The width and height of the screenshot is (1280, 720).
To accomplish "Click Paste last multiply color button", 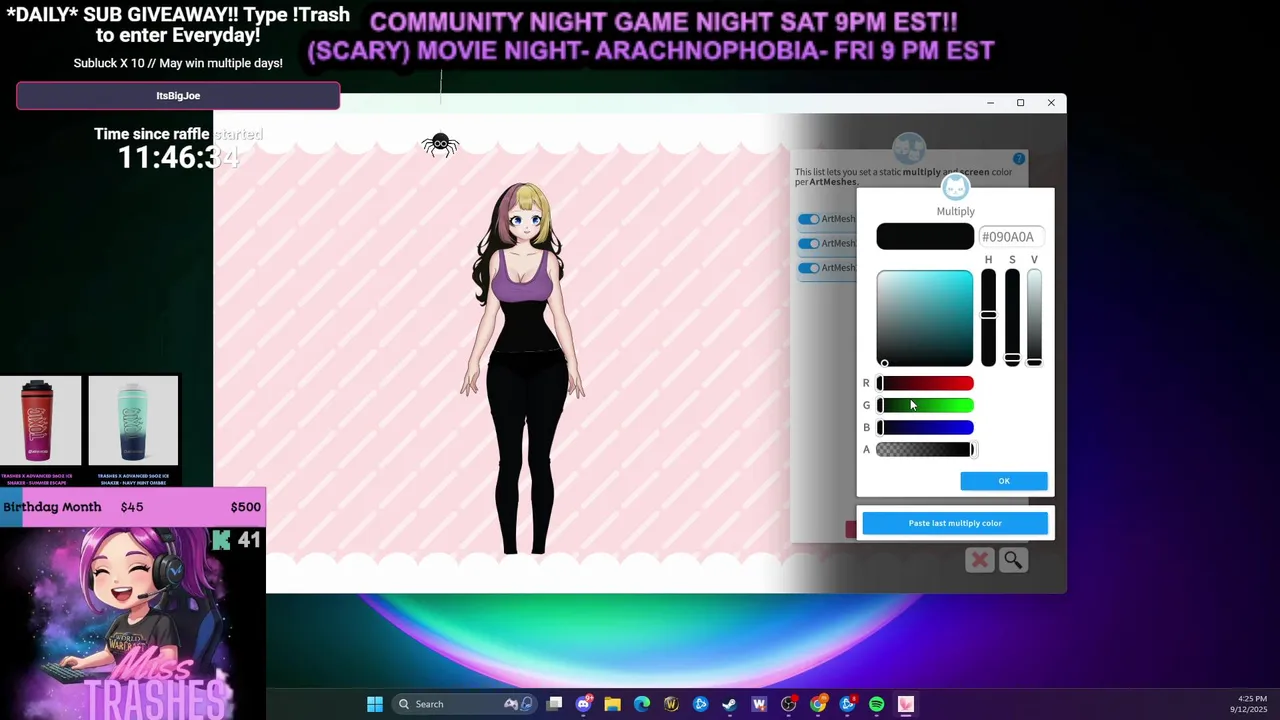I will coord(955,523).
